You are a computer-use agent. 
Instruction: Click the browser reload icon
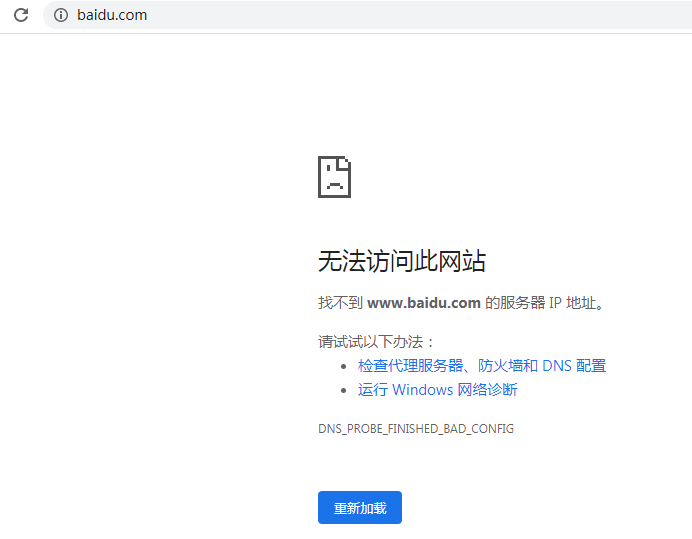click(x=21, y=15)
